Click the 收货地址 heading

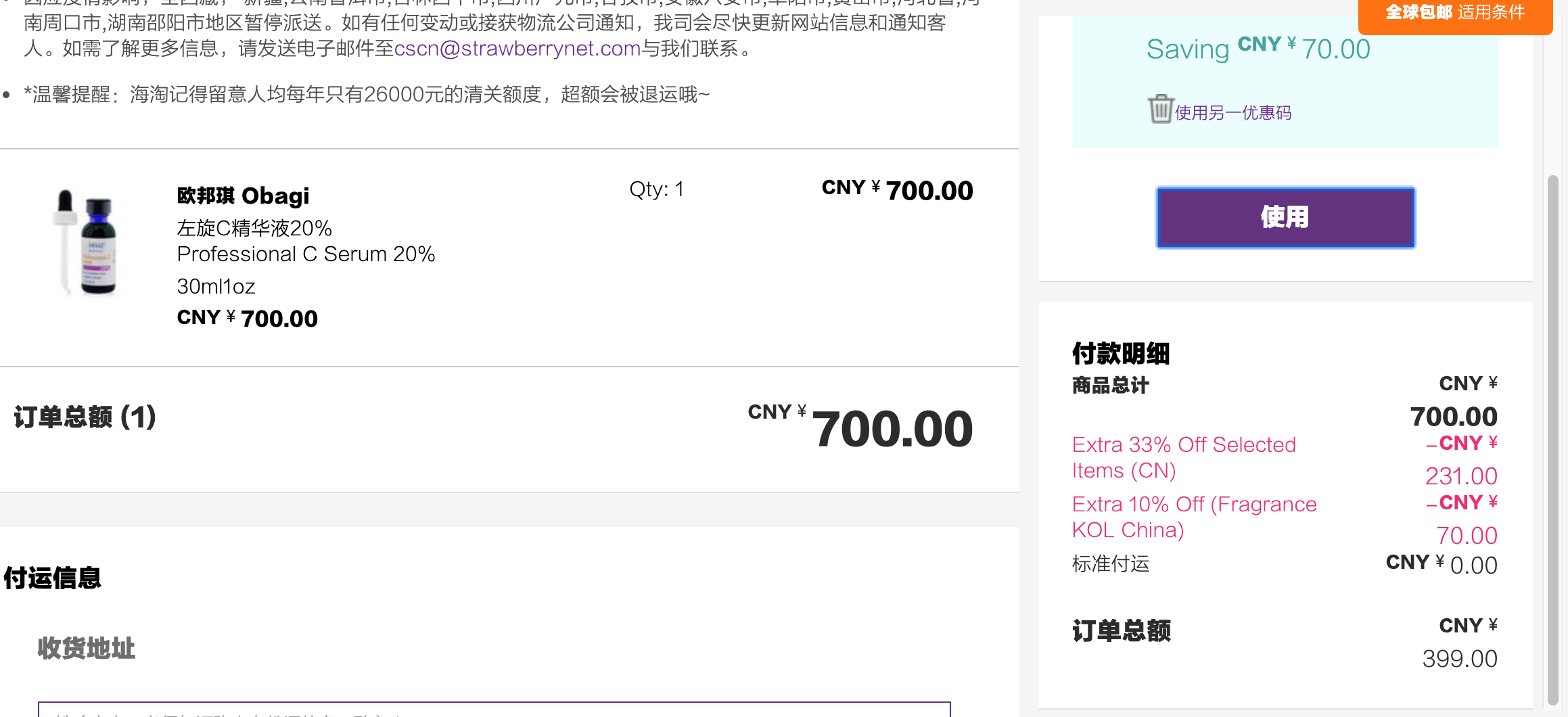pos(87,648)
